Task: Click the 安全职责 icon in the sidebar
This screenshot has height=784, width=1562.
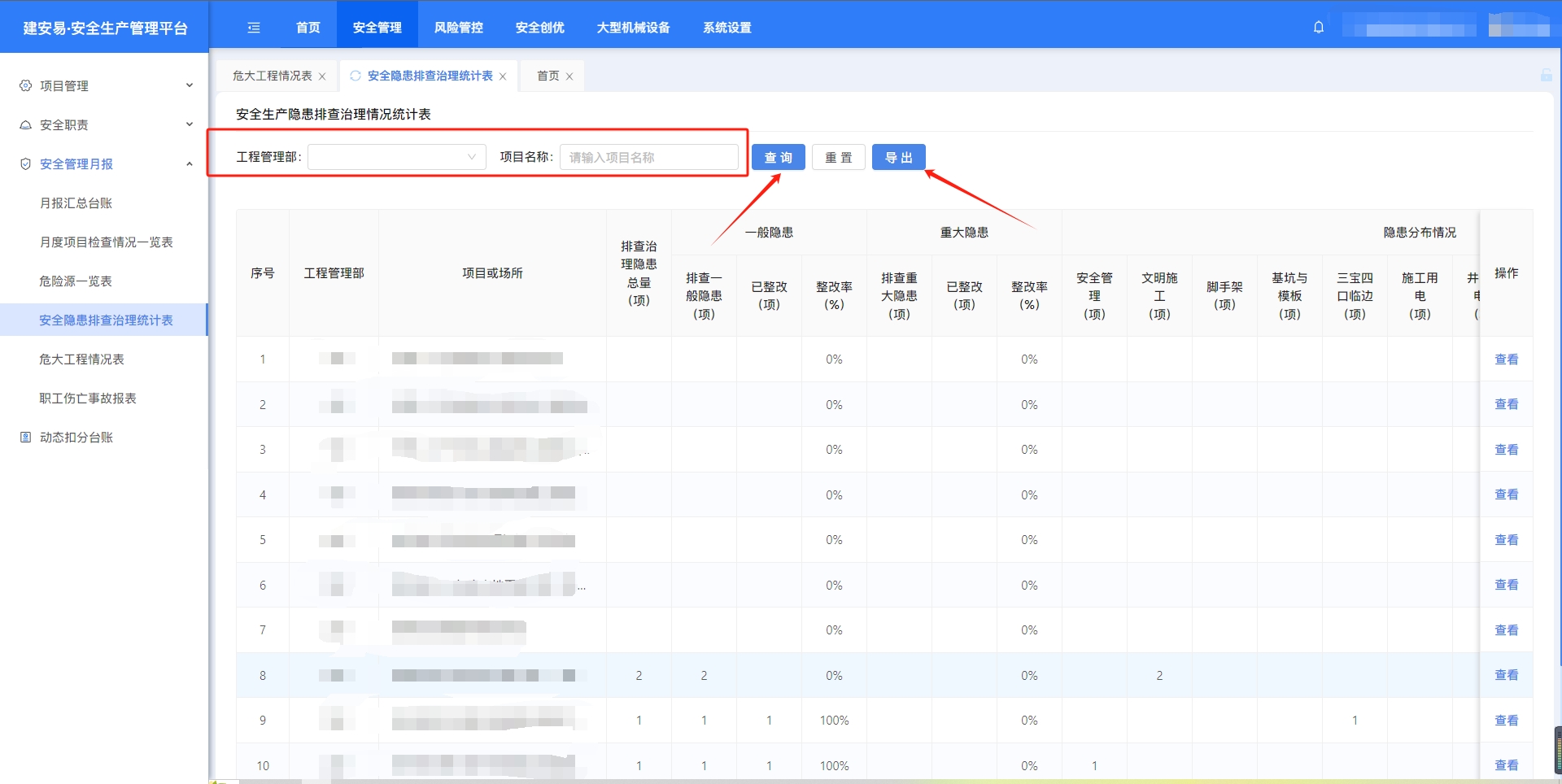Action: point(25,125)
